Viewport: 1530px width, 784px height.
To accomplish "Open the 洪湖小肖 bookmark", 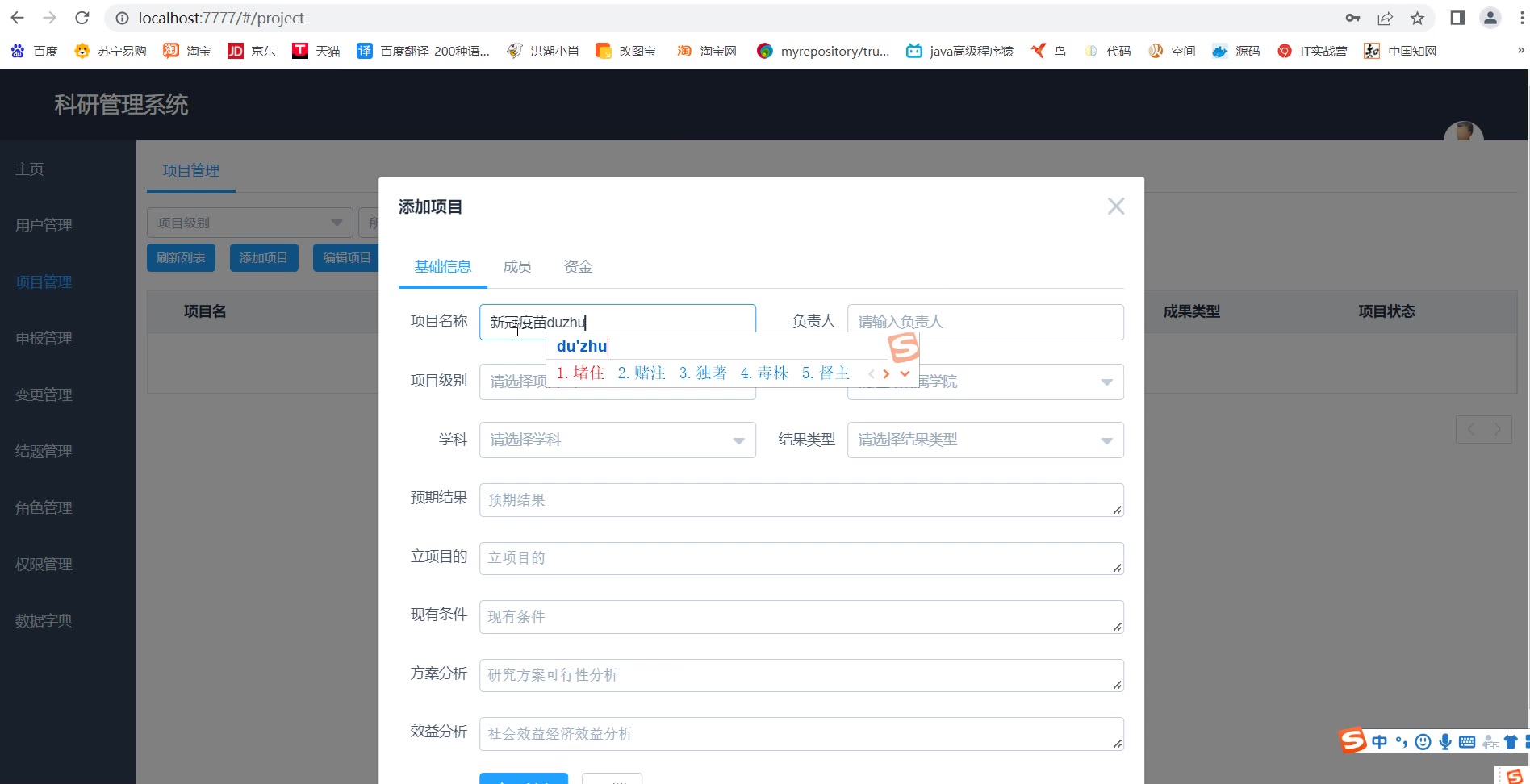I will [x=542, y=51].
